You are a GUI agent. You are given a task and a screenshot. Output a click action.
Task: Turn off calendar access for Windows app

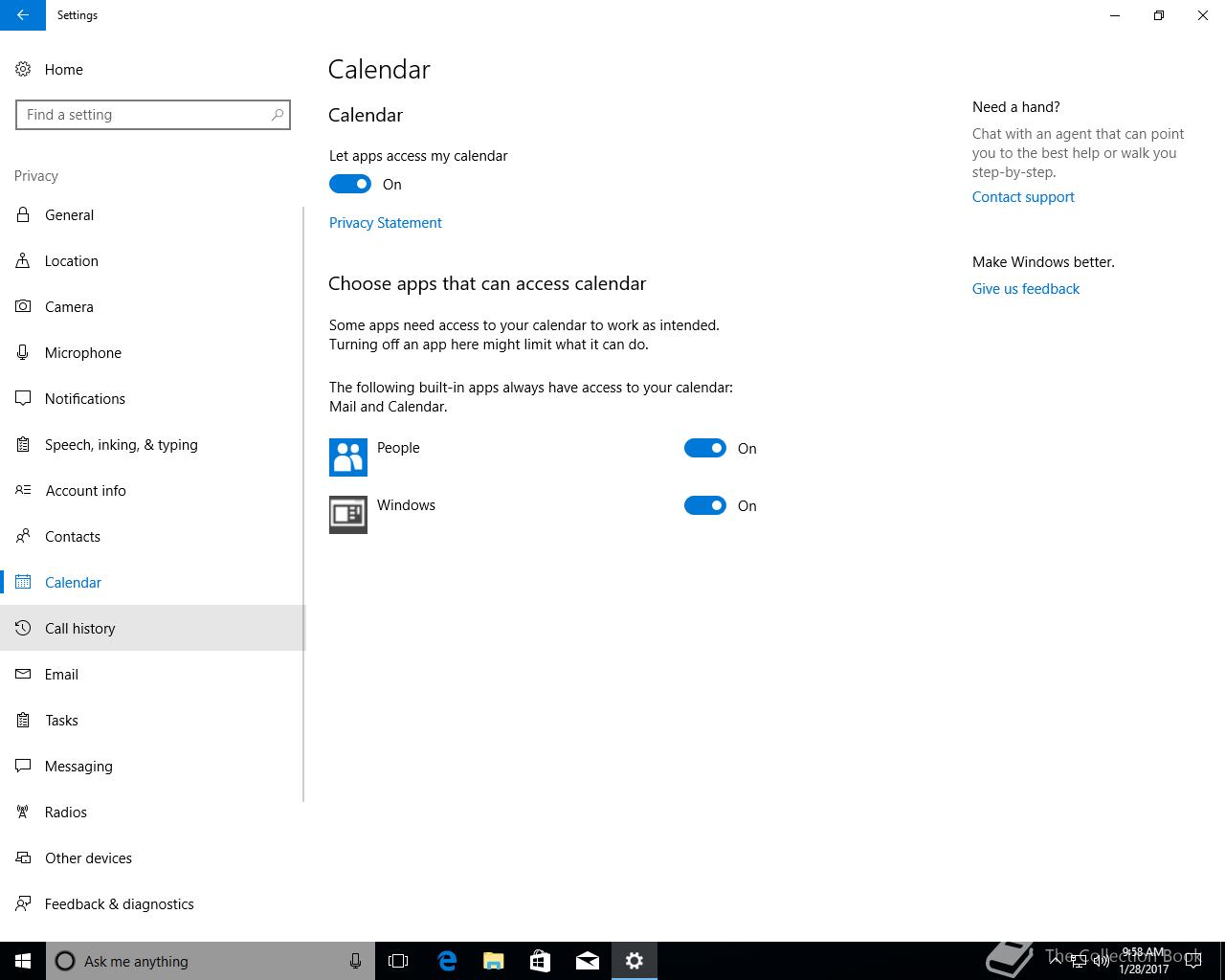pos(705,505)
